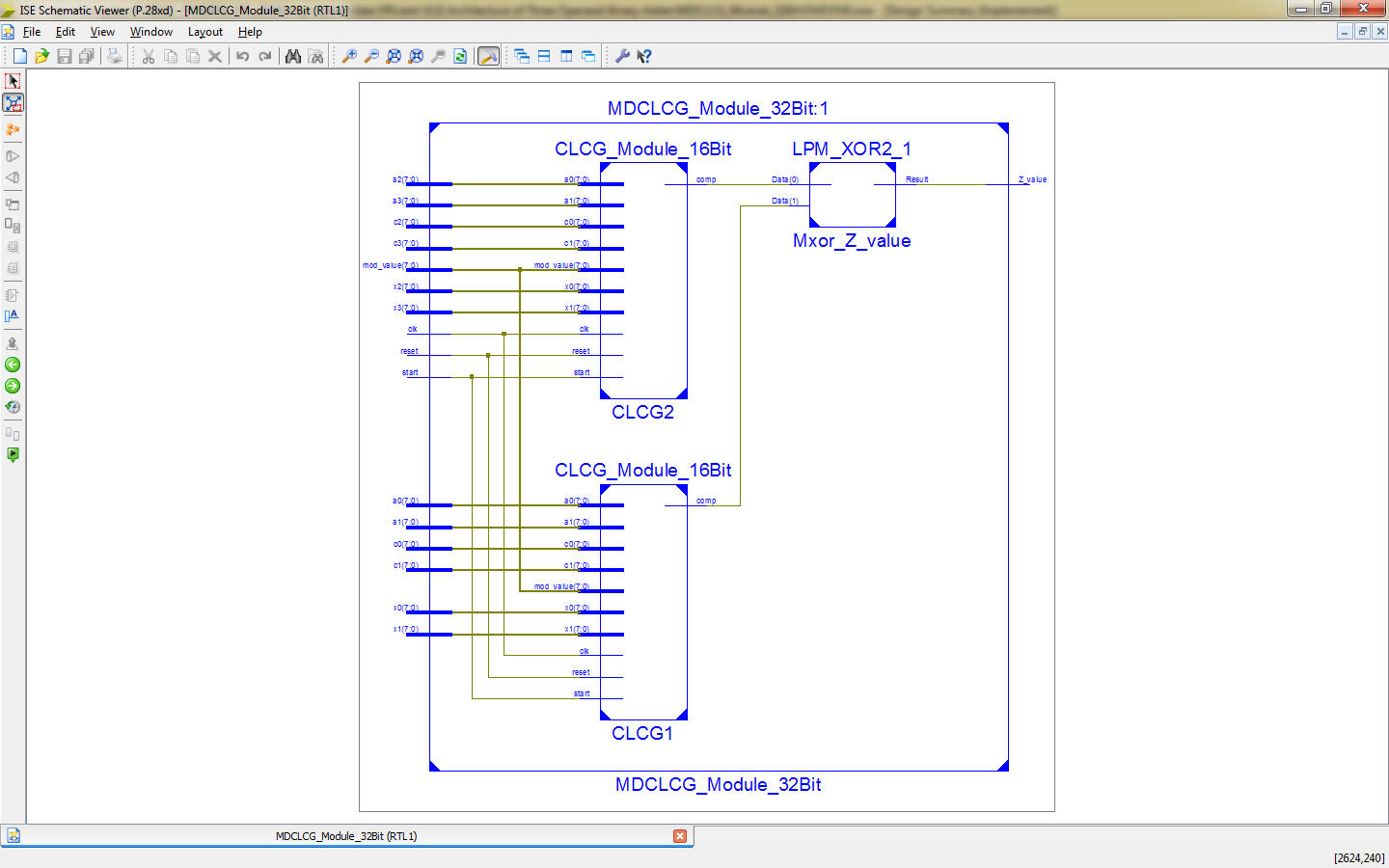Click the overlapping windows icon beside the wrench

[588, 56]
